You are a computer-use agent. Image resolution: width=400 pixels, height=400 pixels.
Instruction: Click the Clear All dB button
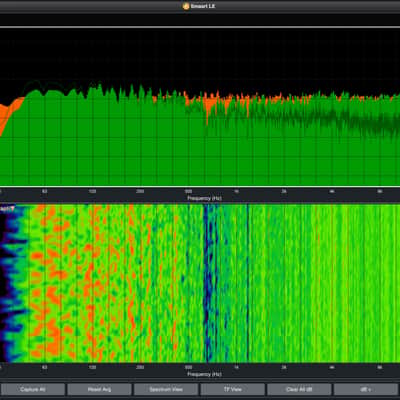299,389
